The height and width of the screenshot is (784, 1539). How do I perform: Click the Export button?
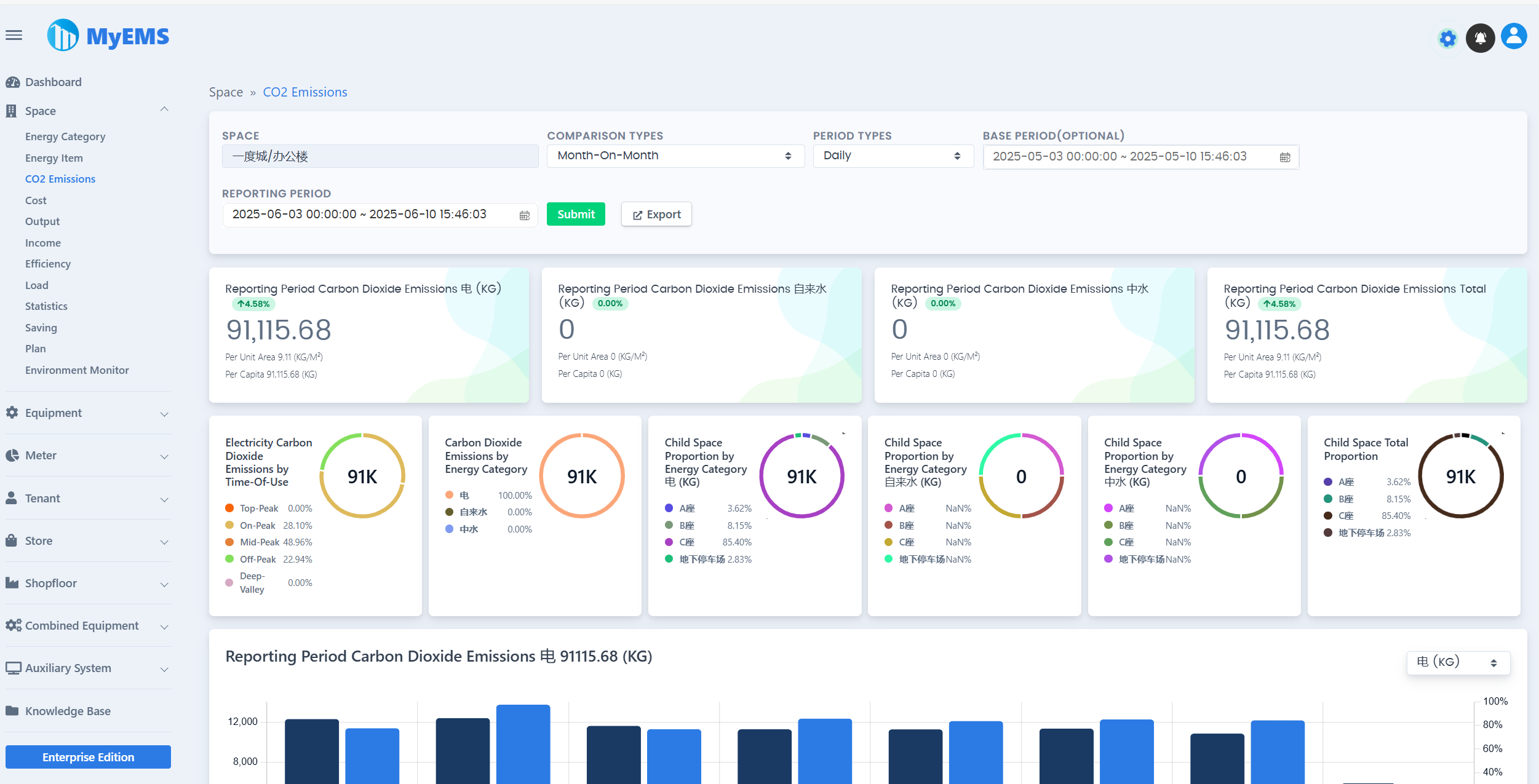point(656,215)
